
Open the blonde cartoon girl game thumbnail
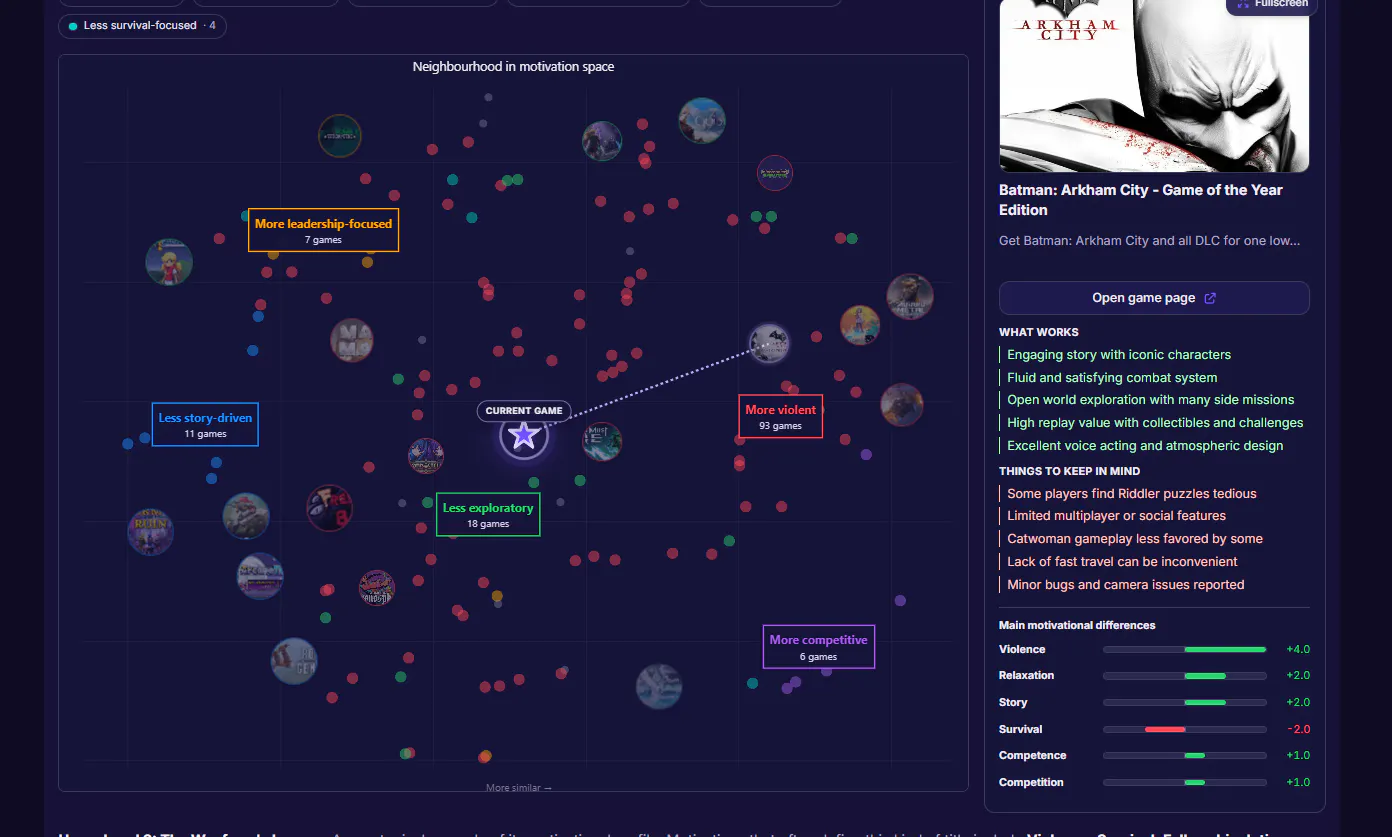coord(169,262)
